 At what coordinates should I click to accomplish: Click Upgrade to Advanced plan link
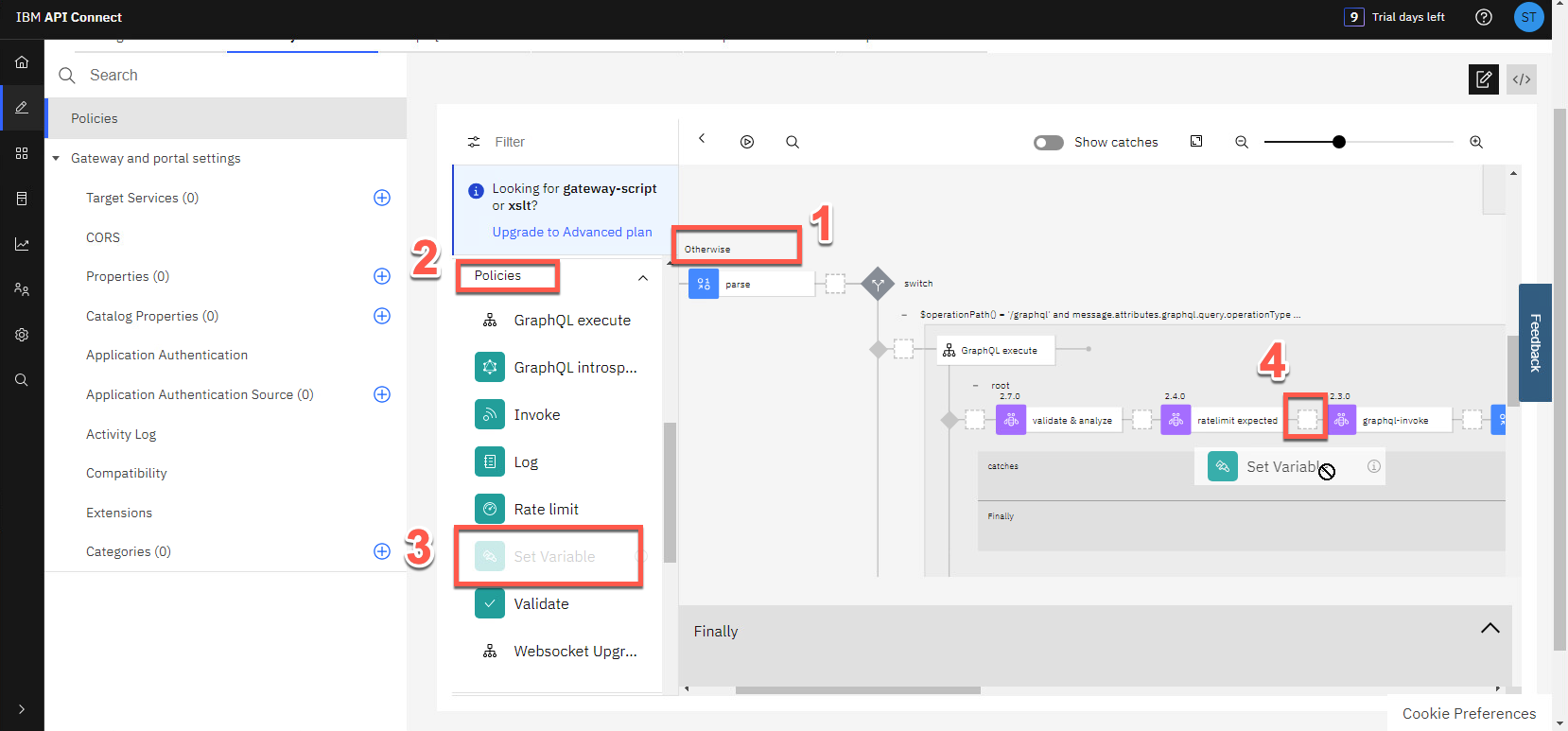[571, 232]
